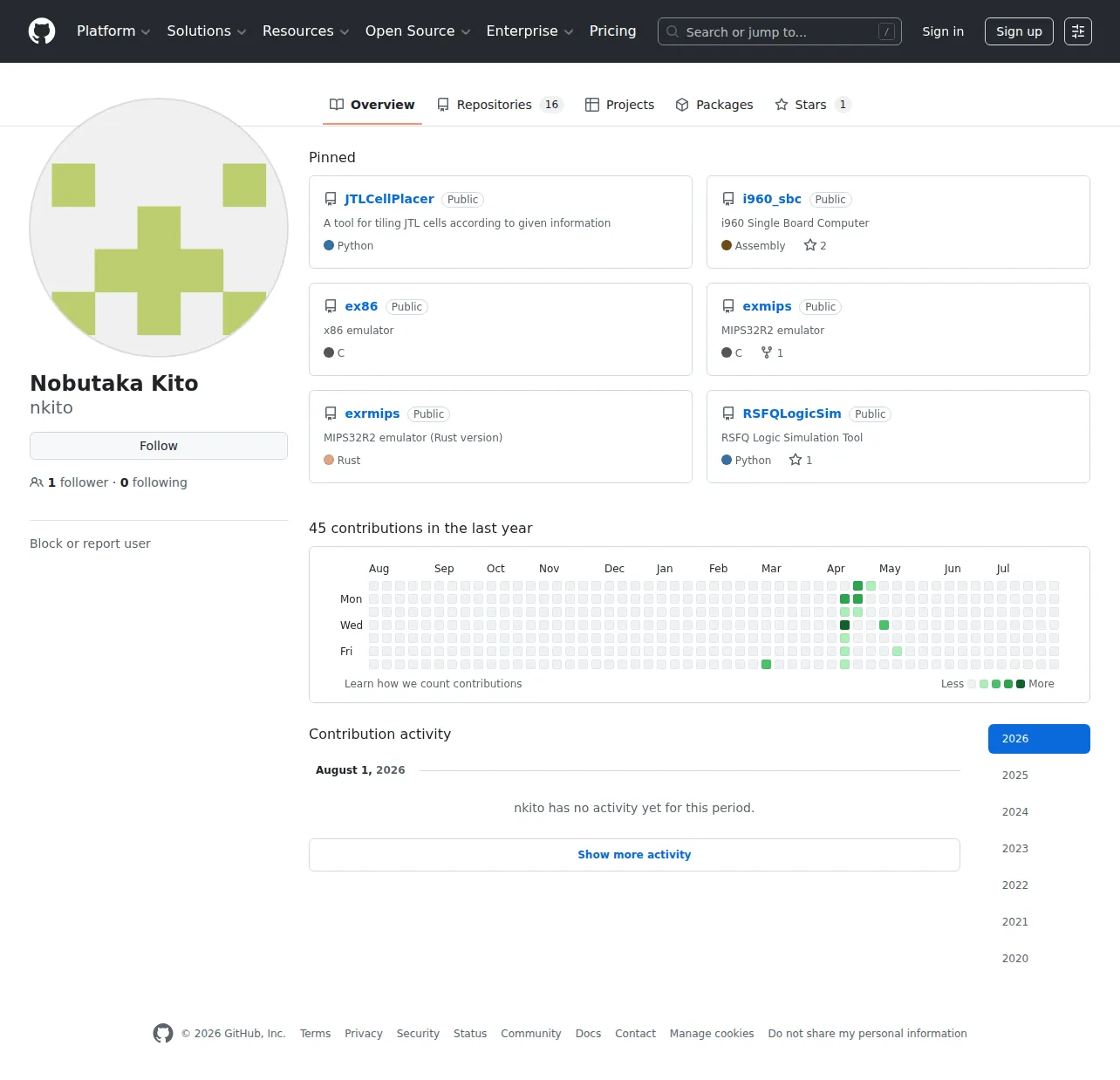Click the exrmips repository icon

coord(331,414)
